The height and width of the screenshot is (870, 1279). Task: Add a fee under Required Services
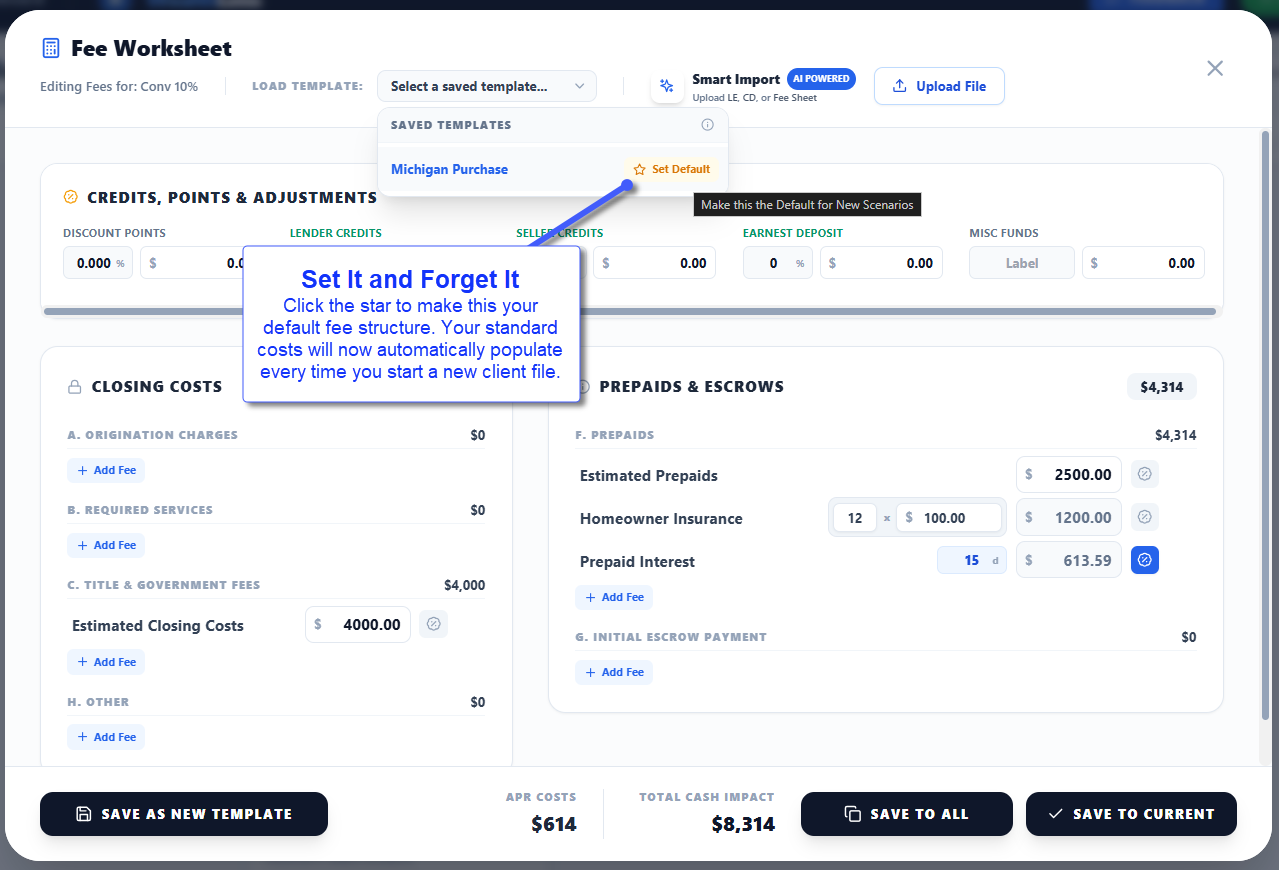pyautogui.click(x=106, y=545)
